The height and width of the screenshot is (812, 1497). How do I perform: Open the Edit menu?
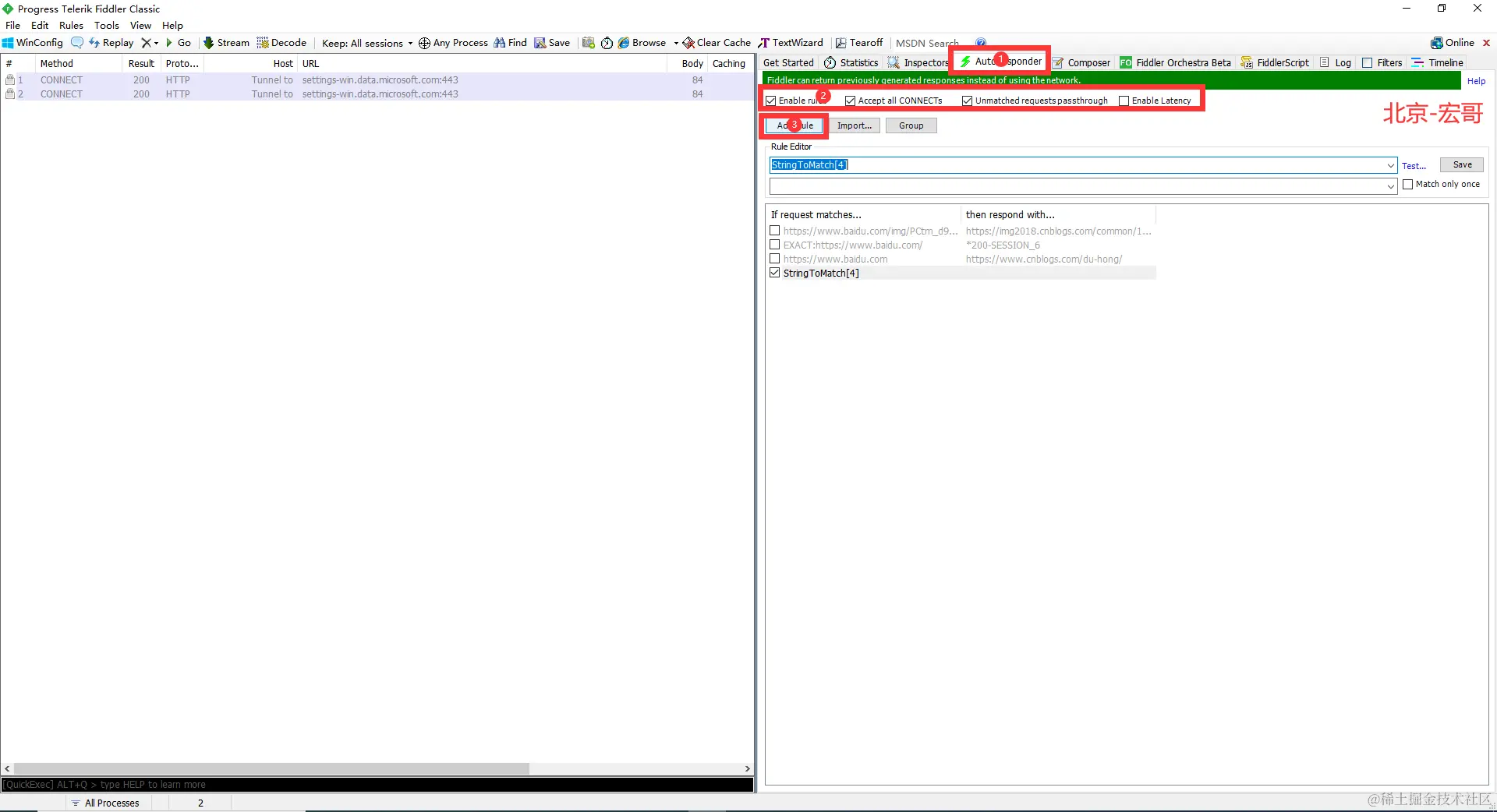click(x=40, y=25)
